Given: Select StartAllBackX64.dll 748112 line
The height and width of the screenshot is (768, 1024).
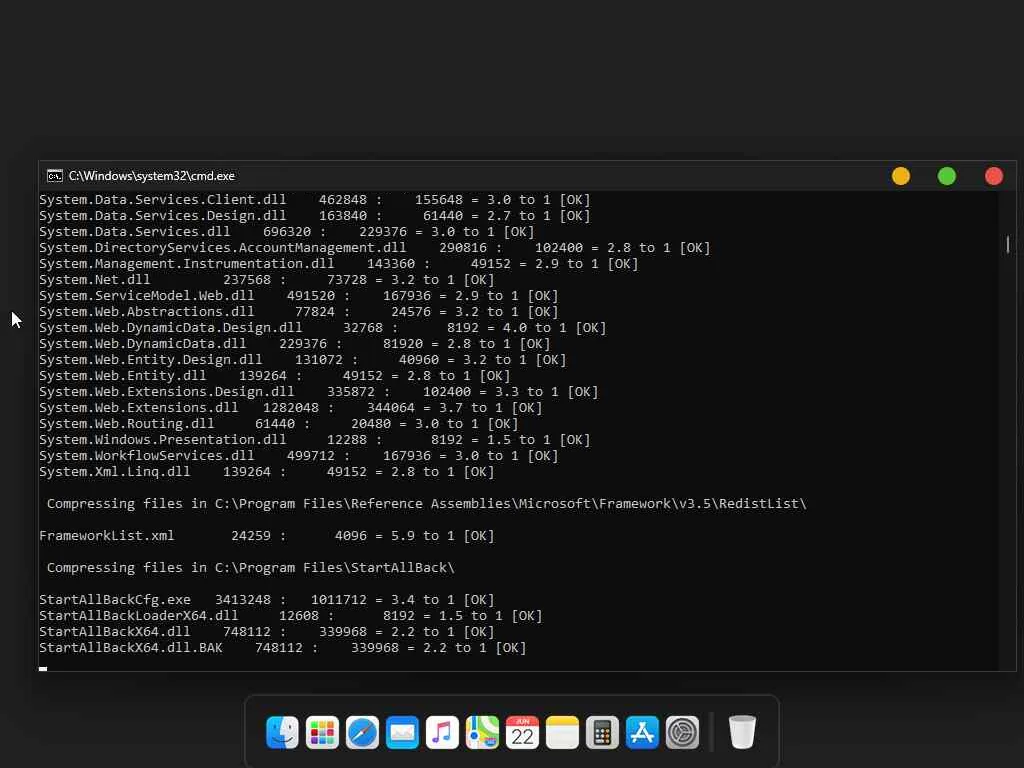Looking at the screenshot, I should pyautogui.click(x=266, y=632).
